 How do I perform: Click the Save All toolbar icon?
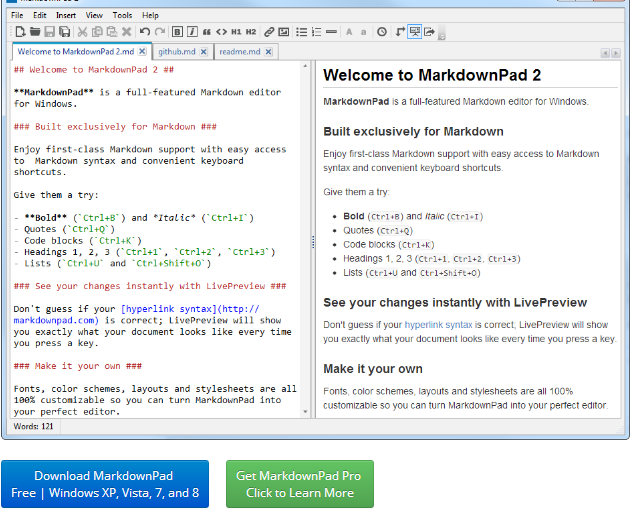tap(64, 32)
